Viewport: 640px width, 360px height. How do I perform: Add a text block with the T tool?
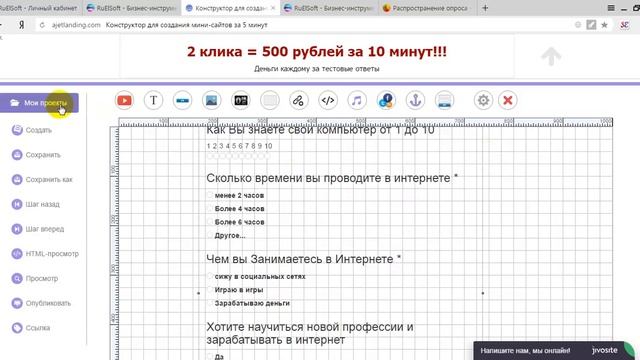[x=153, y=100]
